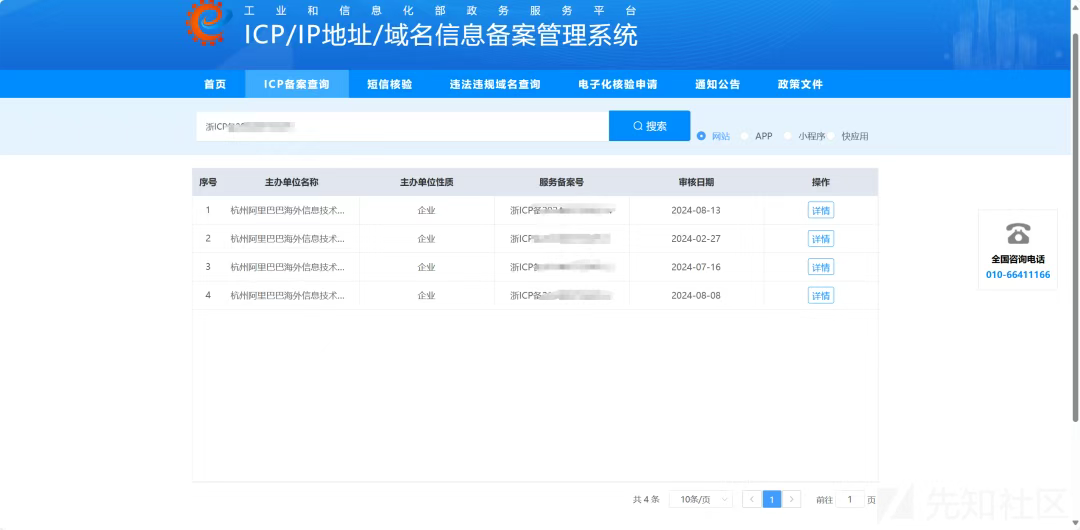
Task: Click the 2024-02-27 date cell
Action: (696, 238)
